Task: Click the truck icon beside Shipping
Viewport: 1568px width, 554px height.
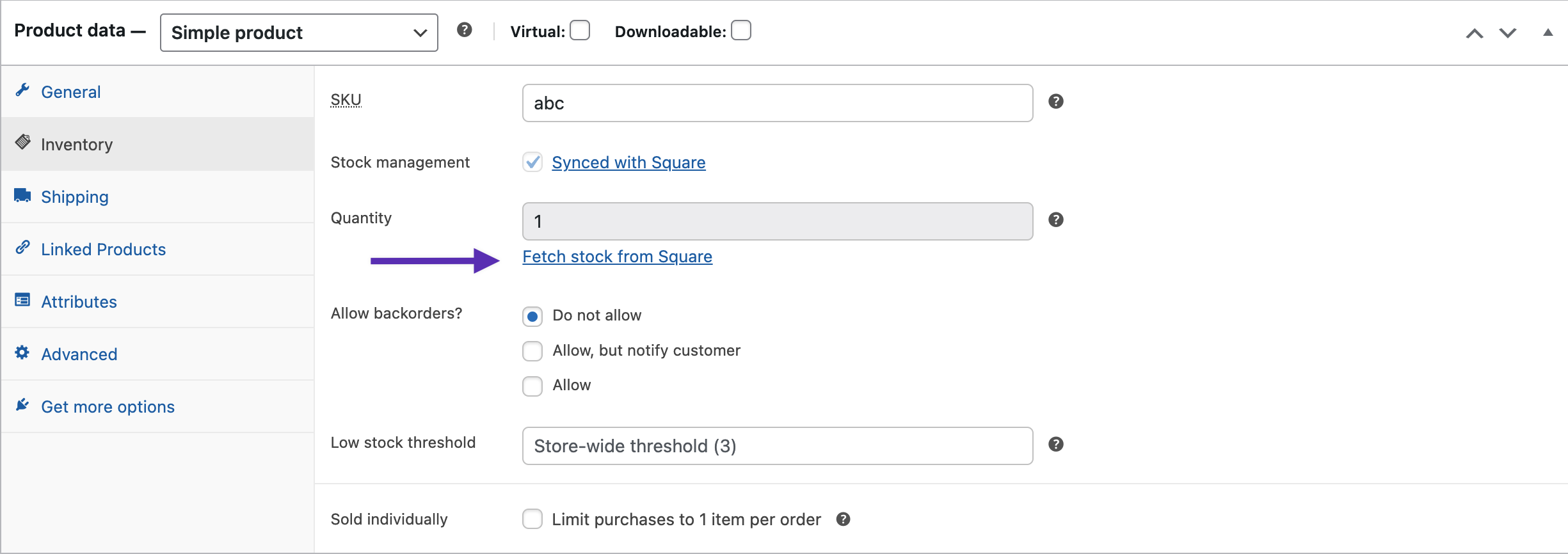Action: pyautogui.click(x=22, y=195)
